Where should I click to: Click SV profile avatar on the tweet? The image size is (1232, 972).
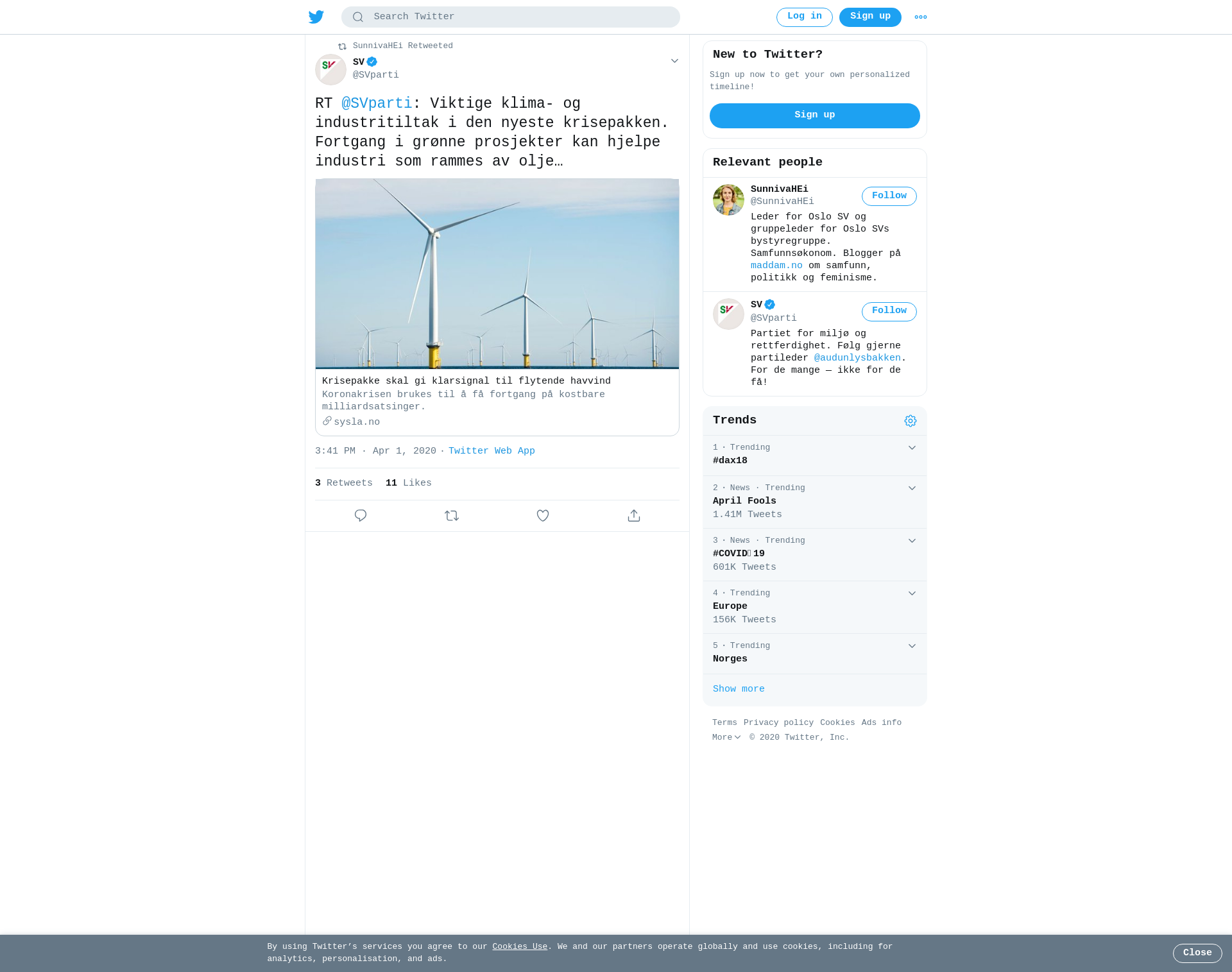(330, 69)
